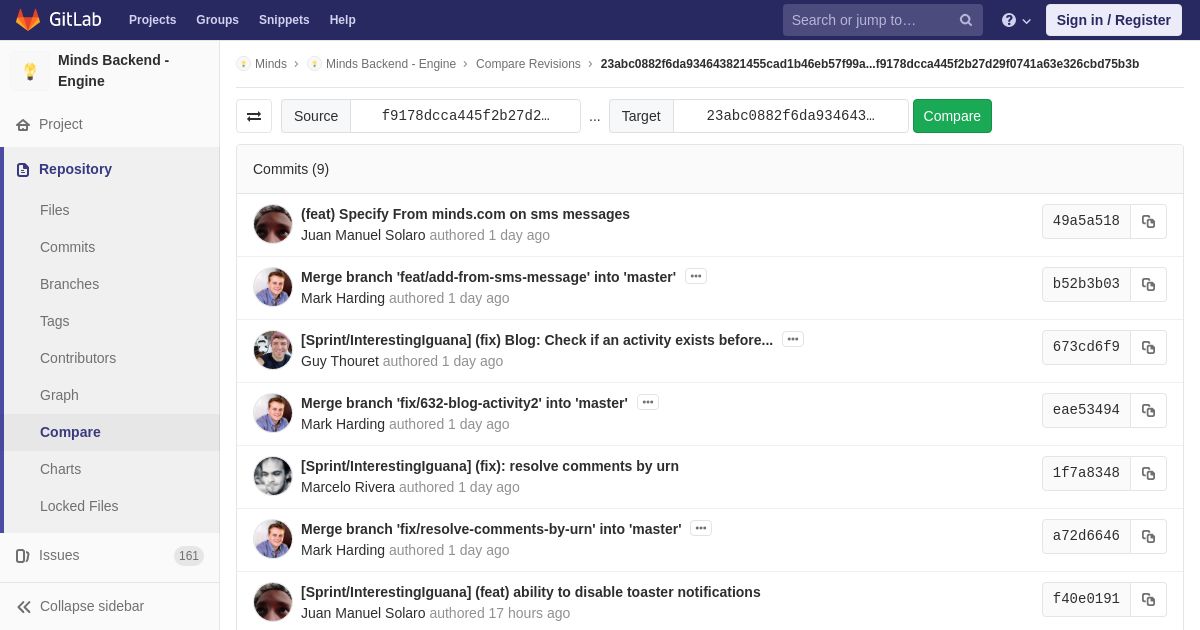Open the Minds Backend - Engine breadcrumb link
This screenshot has width=1200, height=630.
coord(391,64)
